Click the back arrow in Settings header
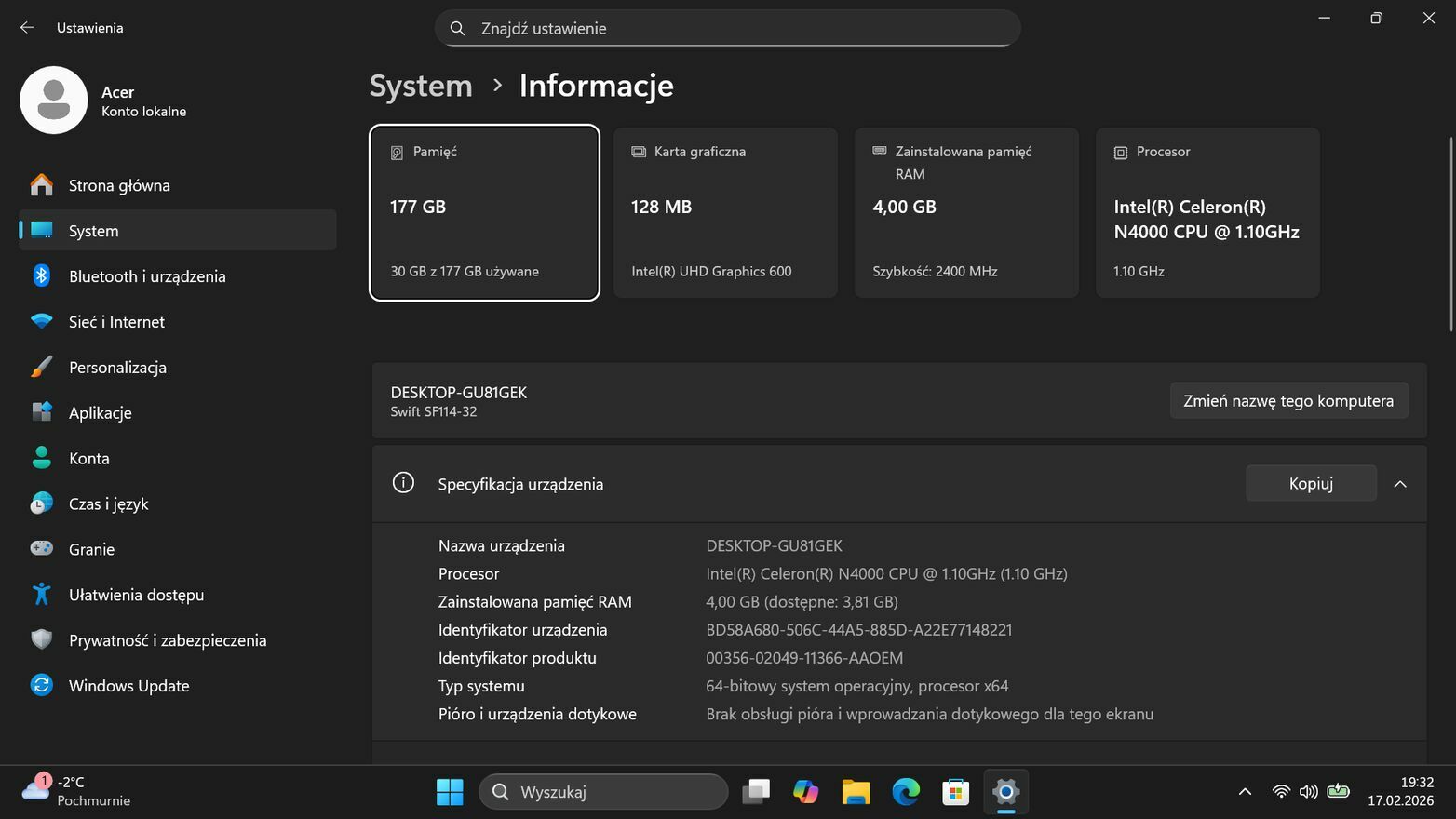Viewport: 1456px width, 819px height. tap(27, 28)
